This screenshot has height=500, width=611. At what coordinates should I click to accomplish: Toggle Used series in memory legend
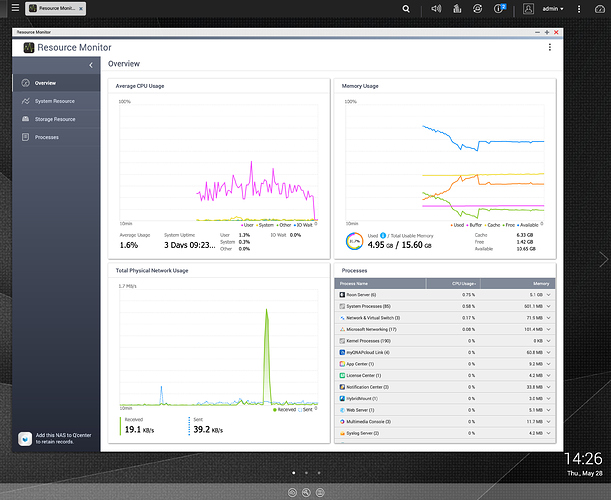(x=457, y=225)
